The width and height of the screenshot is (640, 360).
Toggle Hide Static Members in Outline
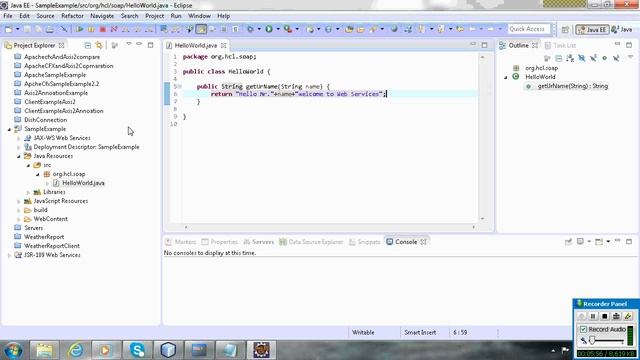pos(593,58)
